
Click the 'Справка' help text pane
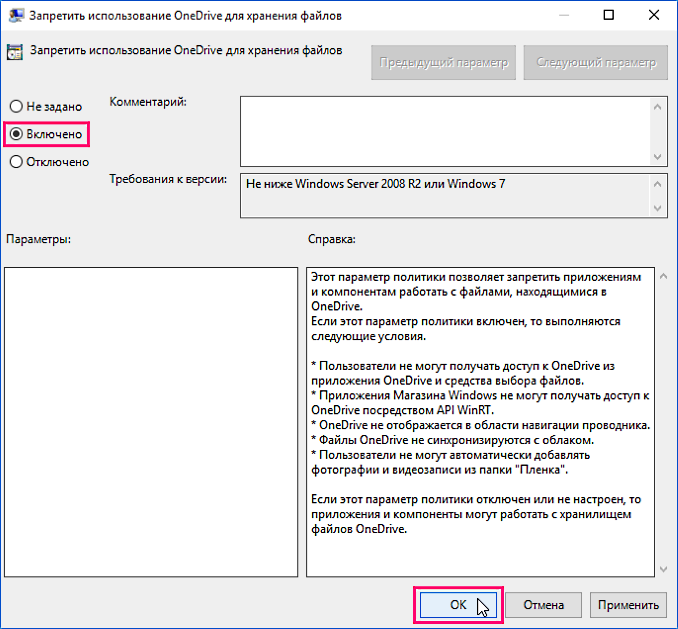click(x=480, y=422)
